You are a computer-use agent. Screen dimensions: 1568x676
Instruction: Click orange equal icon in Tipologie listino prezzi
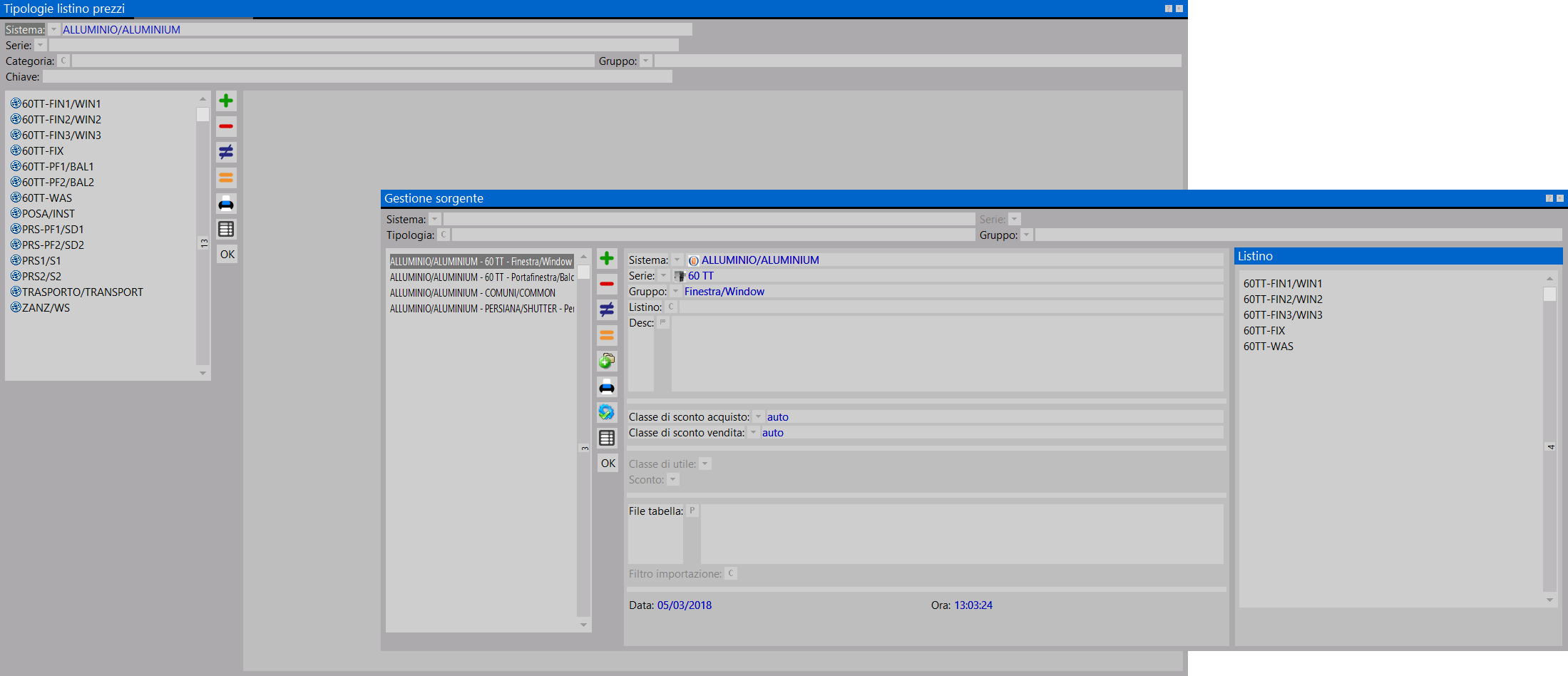click(x=226, y=178)
